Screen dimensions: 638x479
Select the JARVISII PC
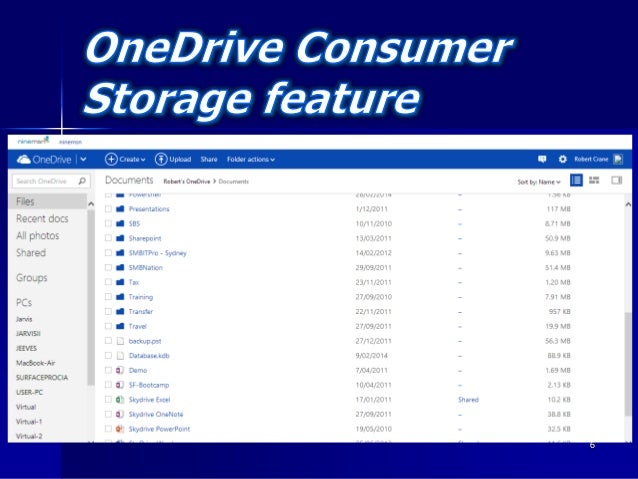pyautogui.click(x=28, y=334)
